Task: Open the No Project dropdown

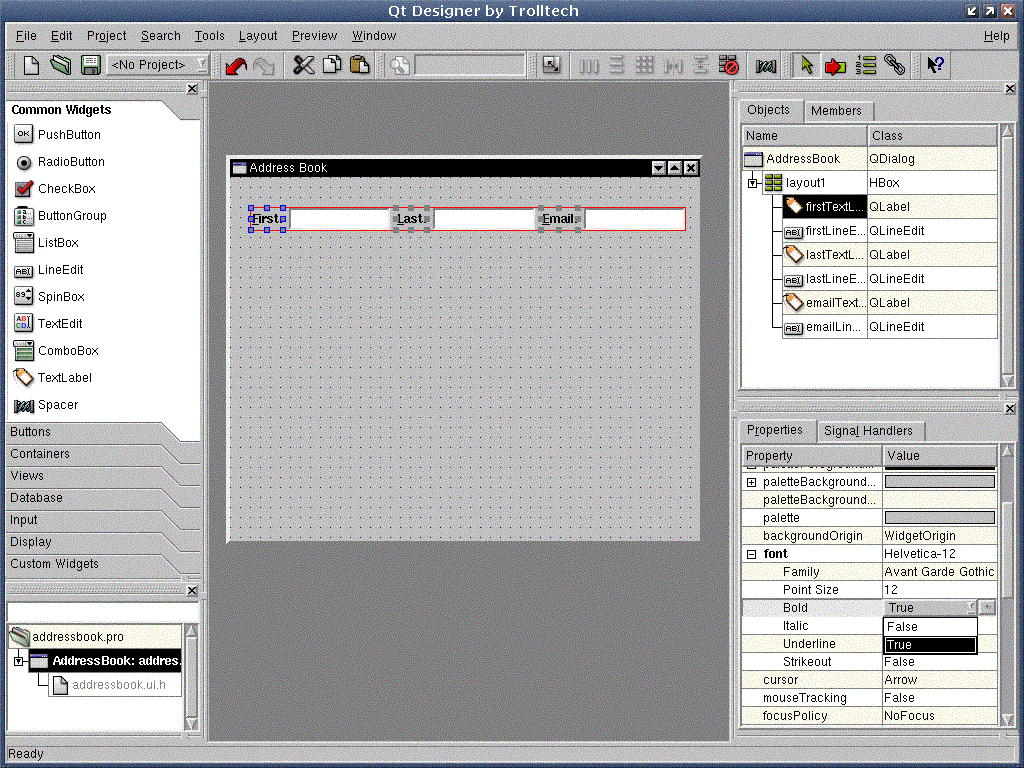Action: click(x=159, y=65)
